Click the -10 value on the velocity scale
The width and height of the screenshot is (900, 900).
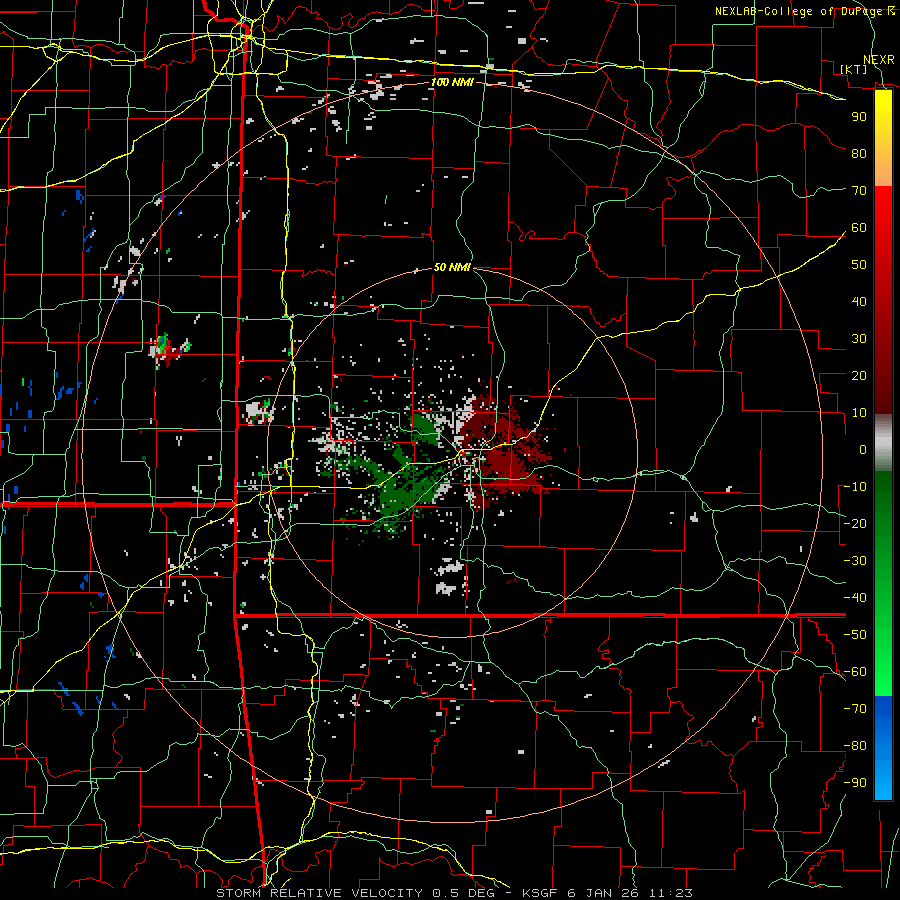point(855,487)
